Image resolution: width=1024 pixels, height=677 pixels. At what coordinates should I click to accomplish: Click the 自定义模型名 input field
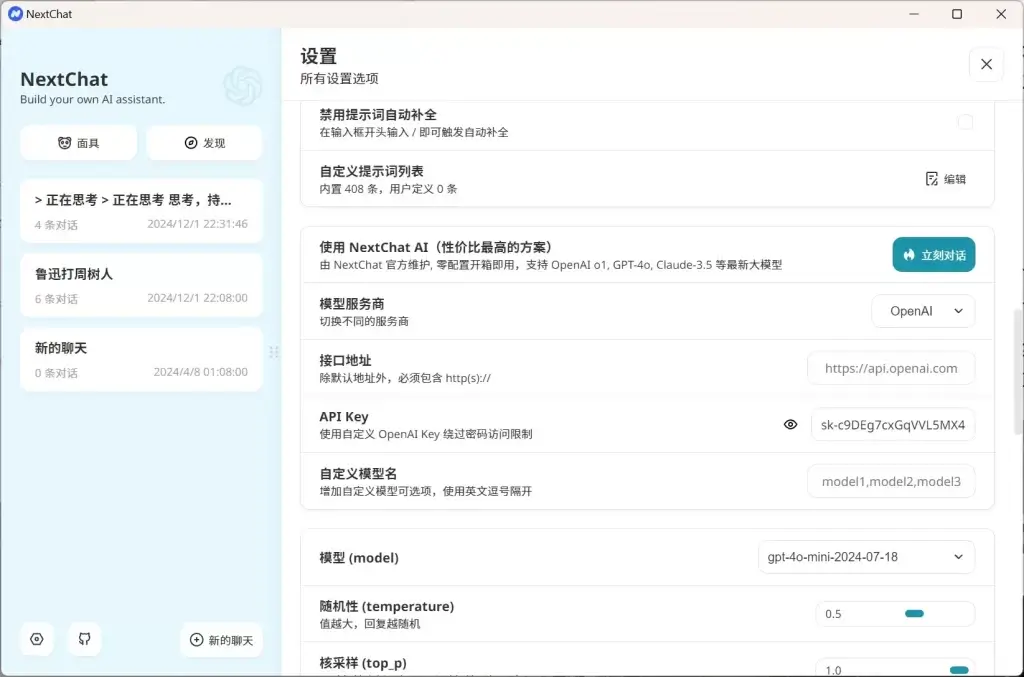pos(891,482)
